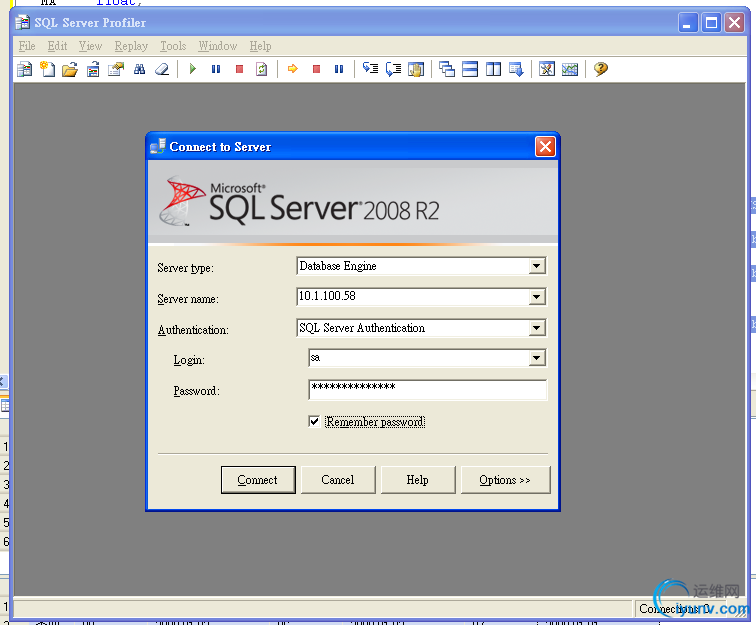Open the File menu
Screen dimensions: 756x625
pyautogui.click(x=27, y=46)
